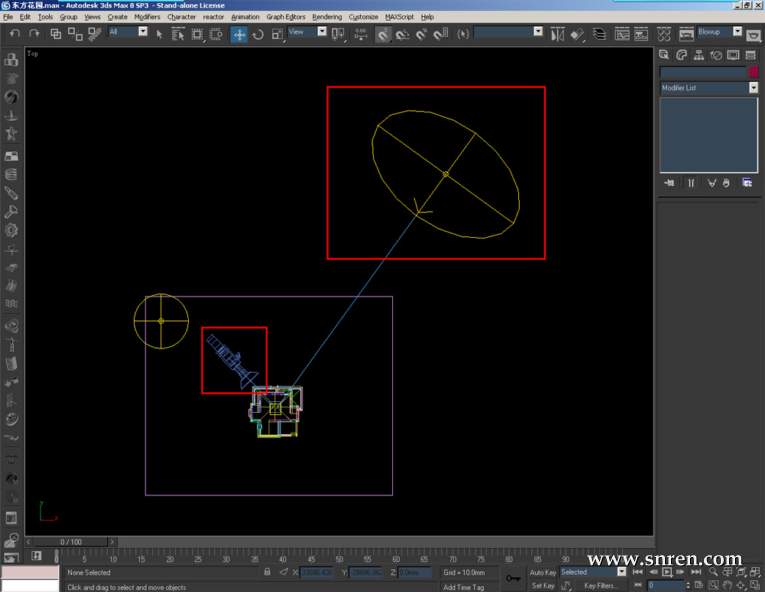Screen dimensions: 765x592
Task: Toggle 3D Snaps on toolbar
Action: pos(383,34)
